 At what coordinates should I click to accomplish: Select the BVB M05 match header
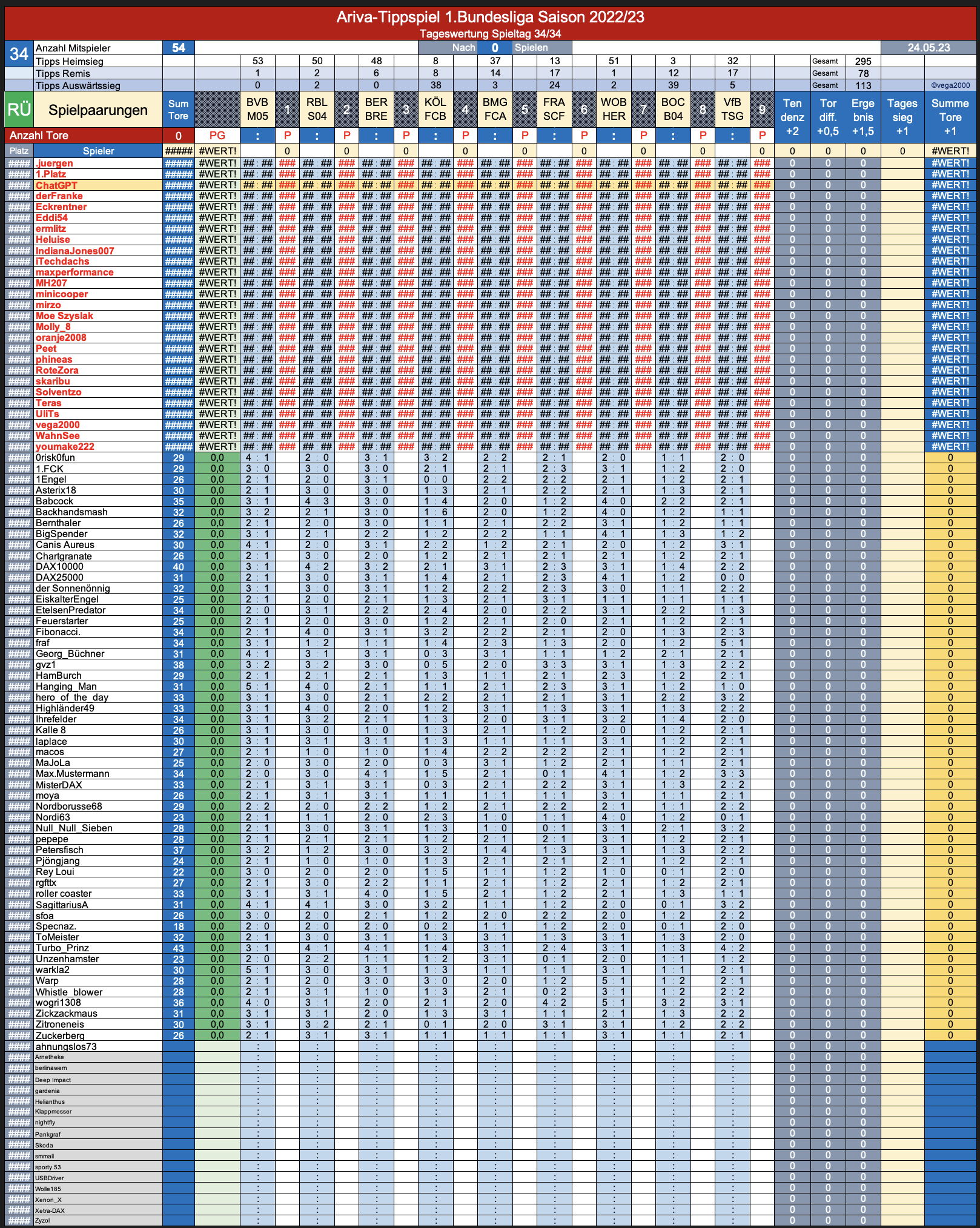pos(257,110)
